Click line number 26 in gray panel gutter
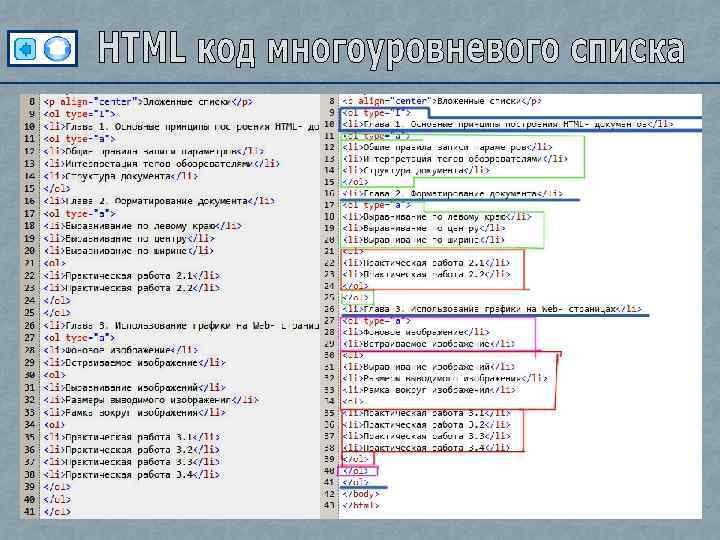Viewport: 720px width, 540px height. click(30, 326)
